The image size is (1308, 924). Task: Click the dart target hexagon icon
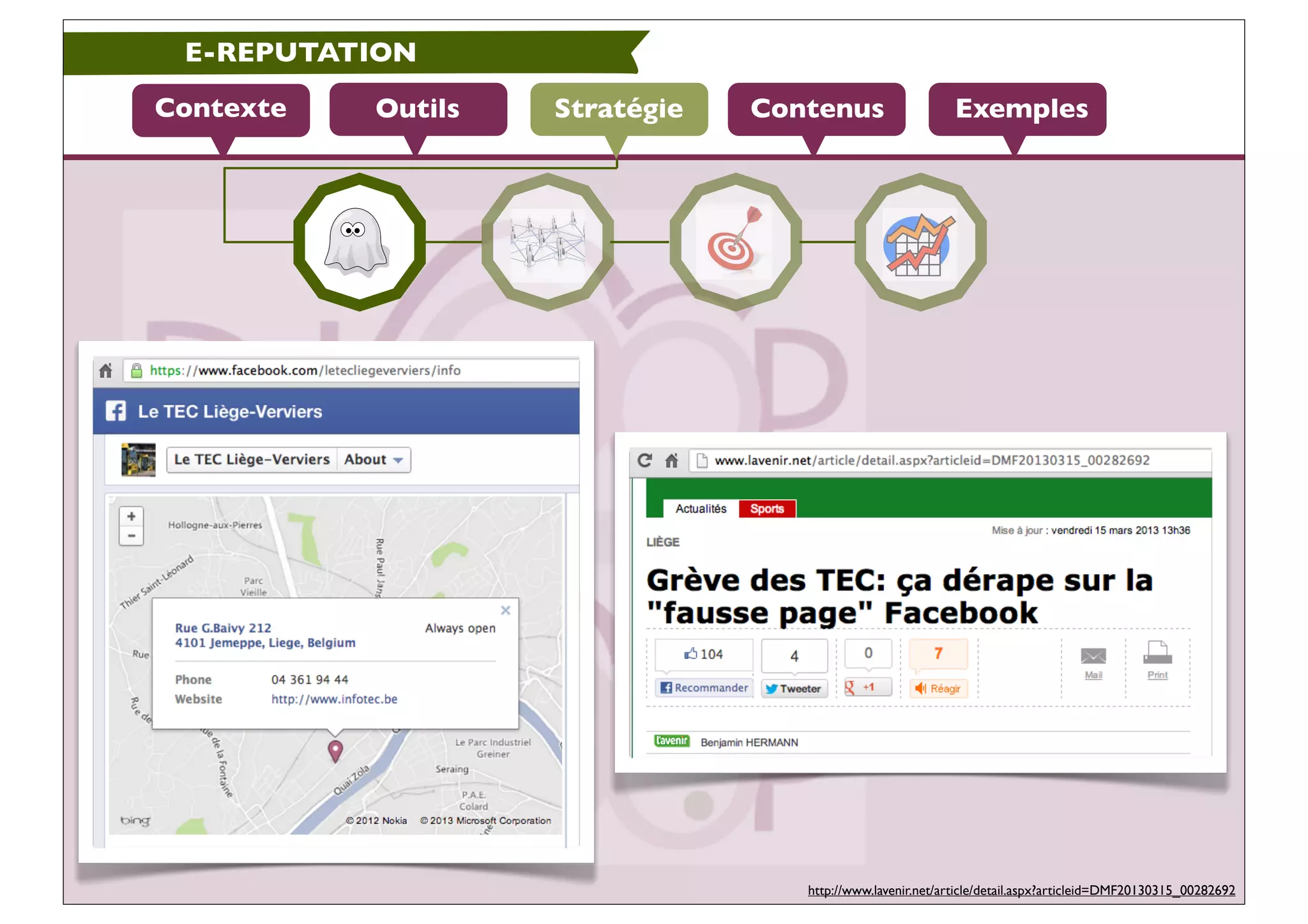coord(734,242)
